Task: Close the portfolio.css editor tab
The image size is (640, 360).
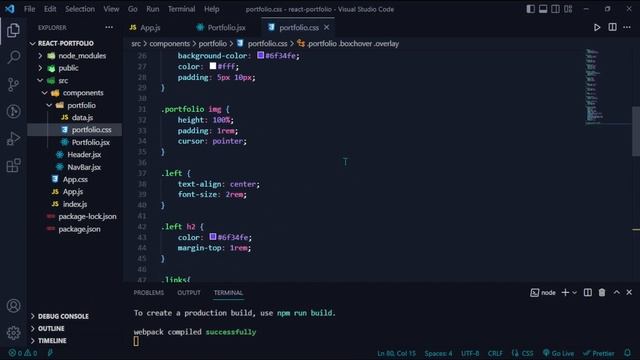Action: pos(327,27)
